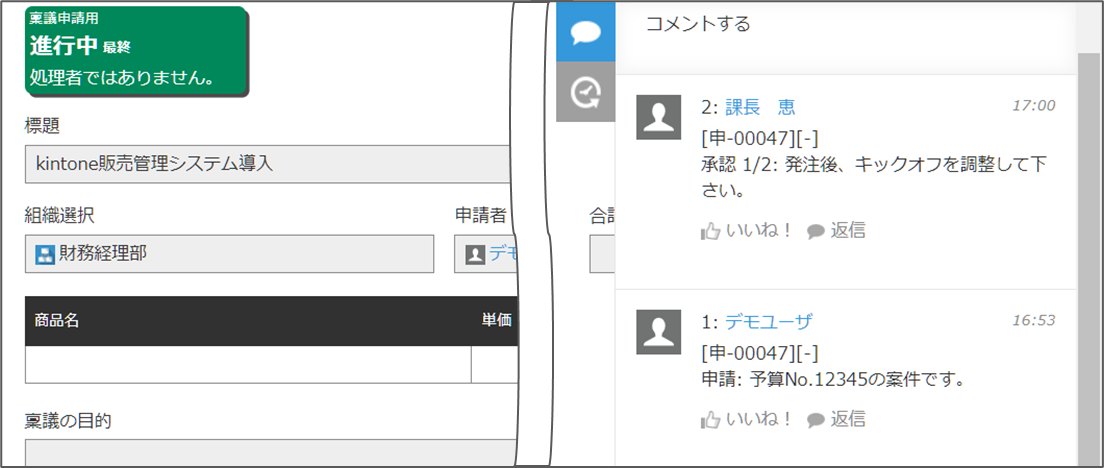Screen dimensions: 1104x468
Task: Click the user icon in 申請者 field
Action: [x=475, y=254]
